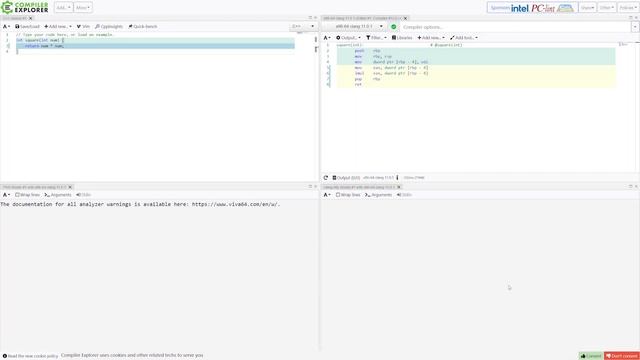Click the Intel sponsor logo
The height and width of the screenshot is (360, 640).
tap(520, 8)
